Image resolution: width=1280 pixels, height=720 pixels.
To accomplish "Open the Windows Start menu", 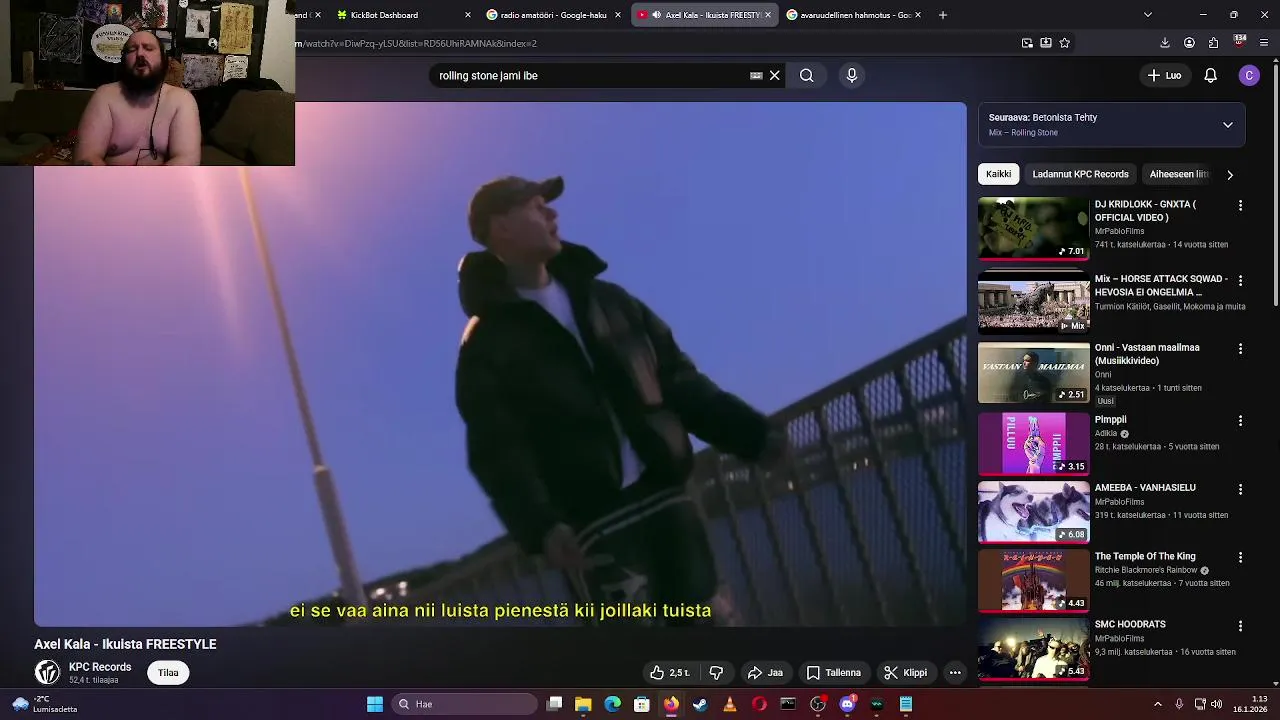I will 375,704.
